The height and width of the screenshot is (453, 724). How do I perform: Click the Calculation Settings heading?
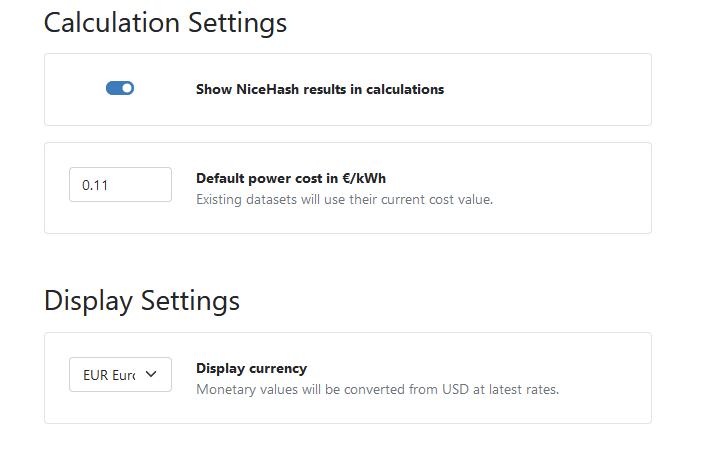(x=165, y=23)
